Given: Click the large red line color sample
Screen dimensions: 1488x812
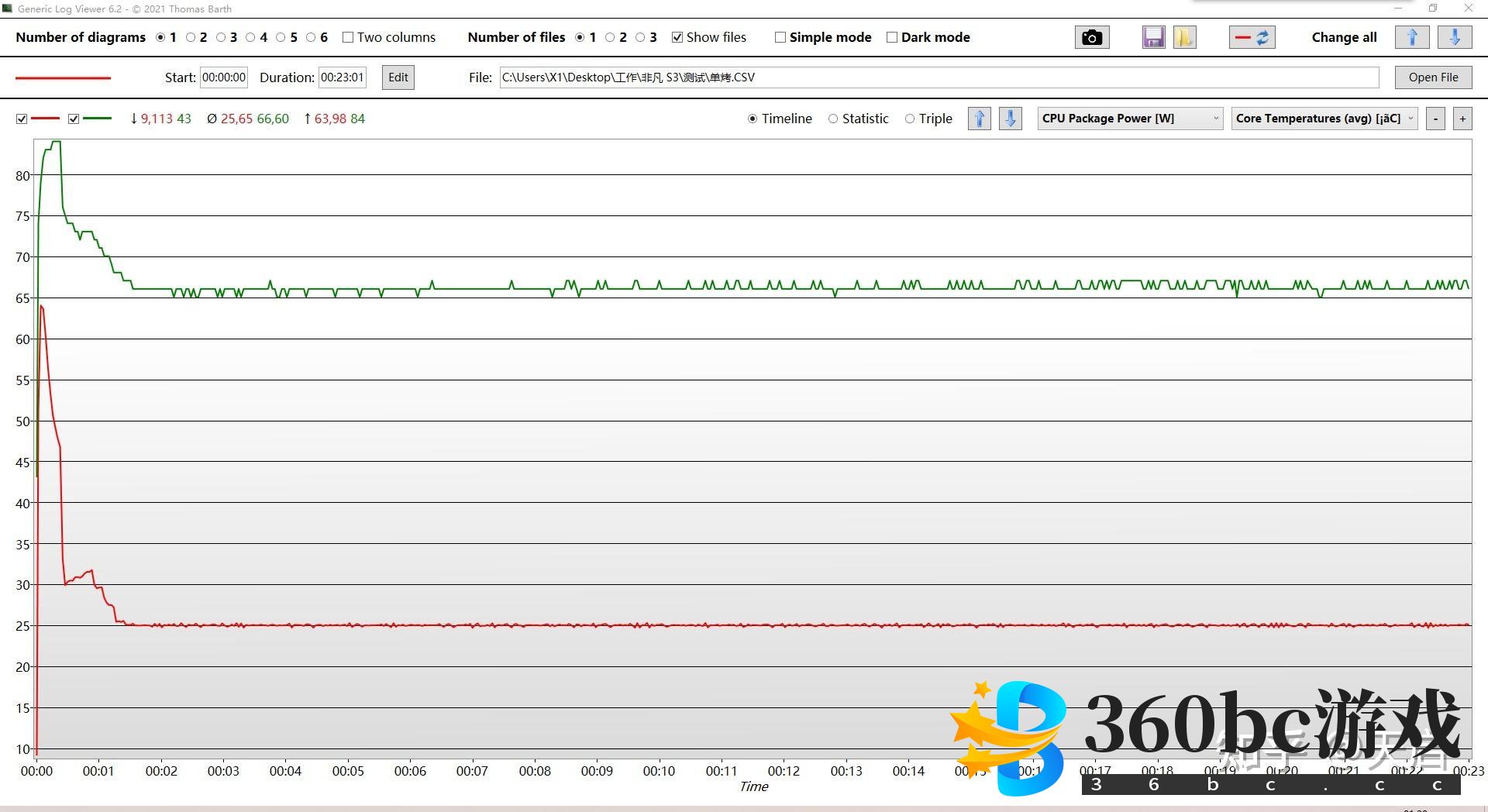Looking at the screenshot, I should (64, 77).
